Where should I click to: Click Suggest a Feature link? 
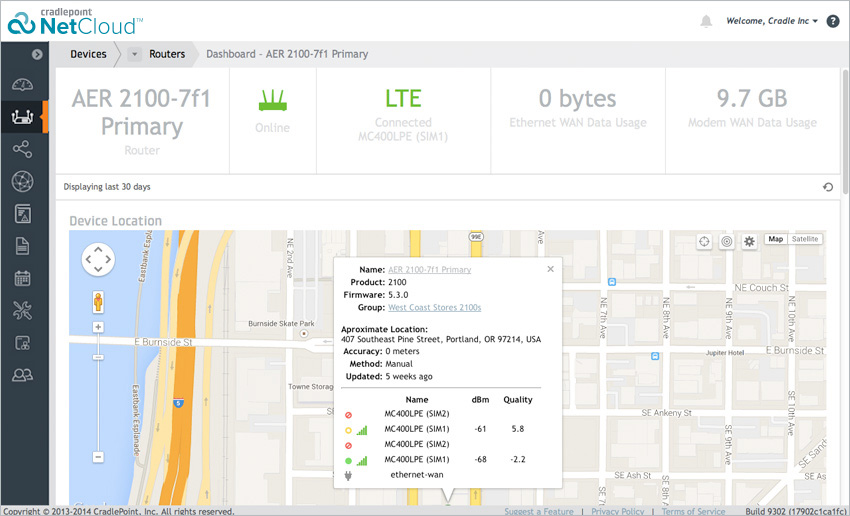[x=538, y=511]
